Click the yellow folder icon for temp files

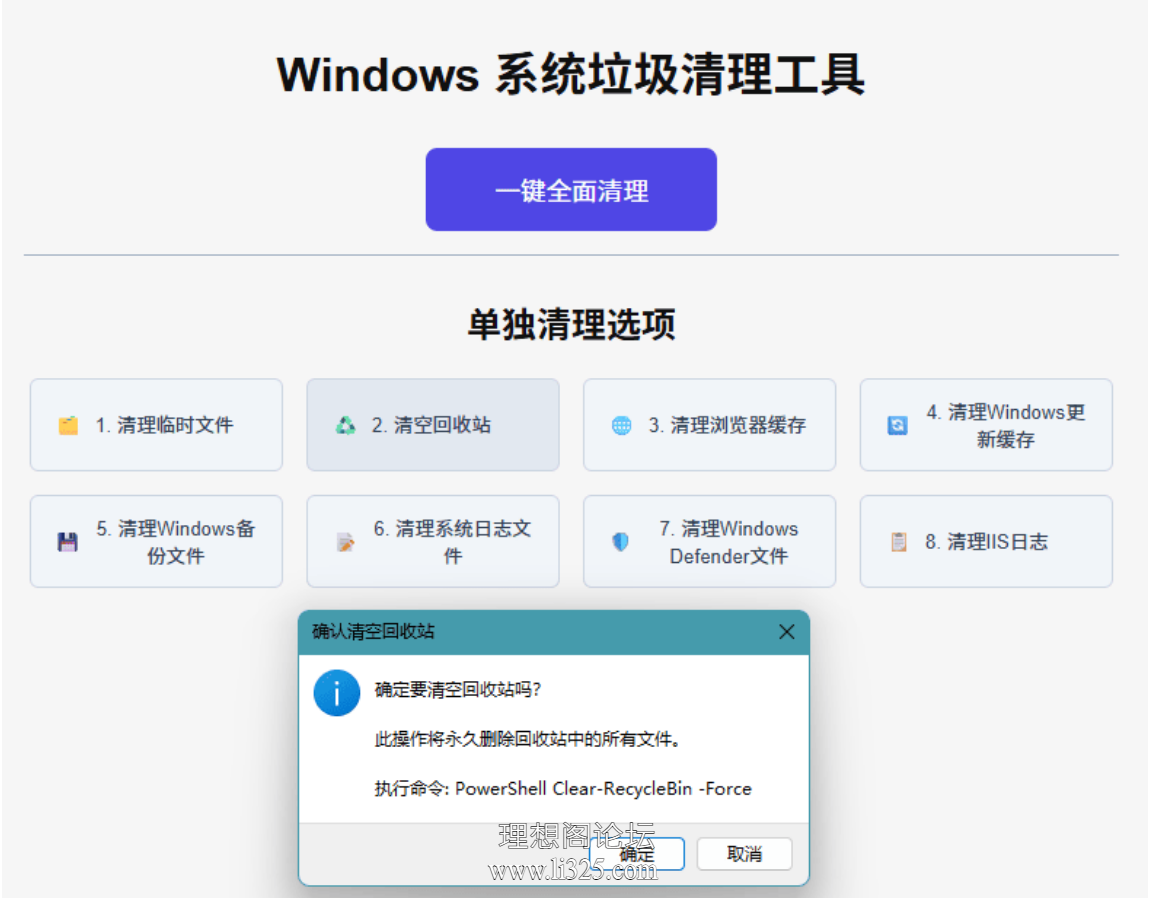(x=68, y=425)
